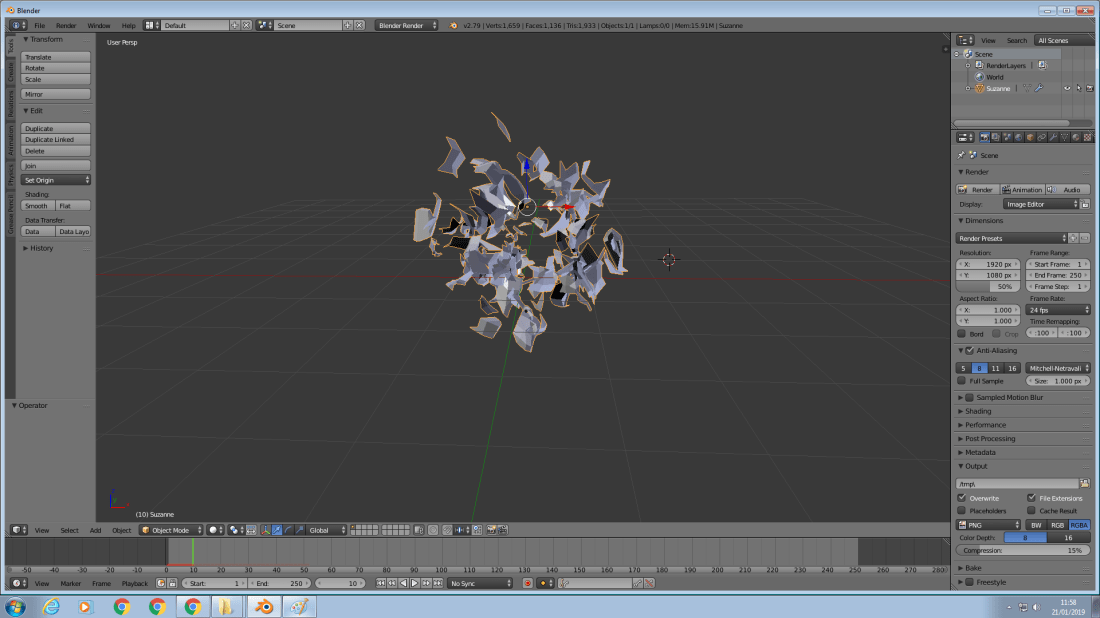Screen dimensions: 1100x618
Task: Disable the Anti-Aliasing checkbox
Action: click(x=968, y=350)
